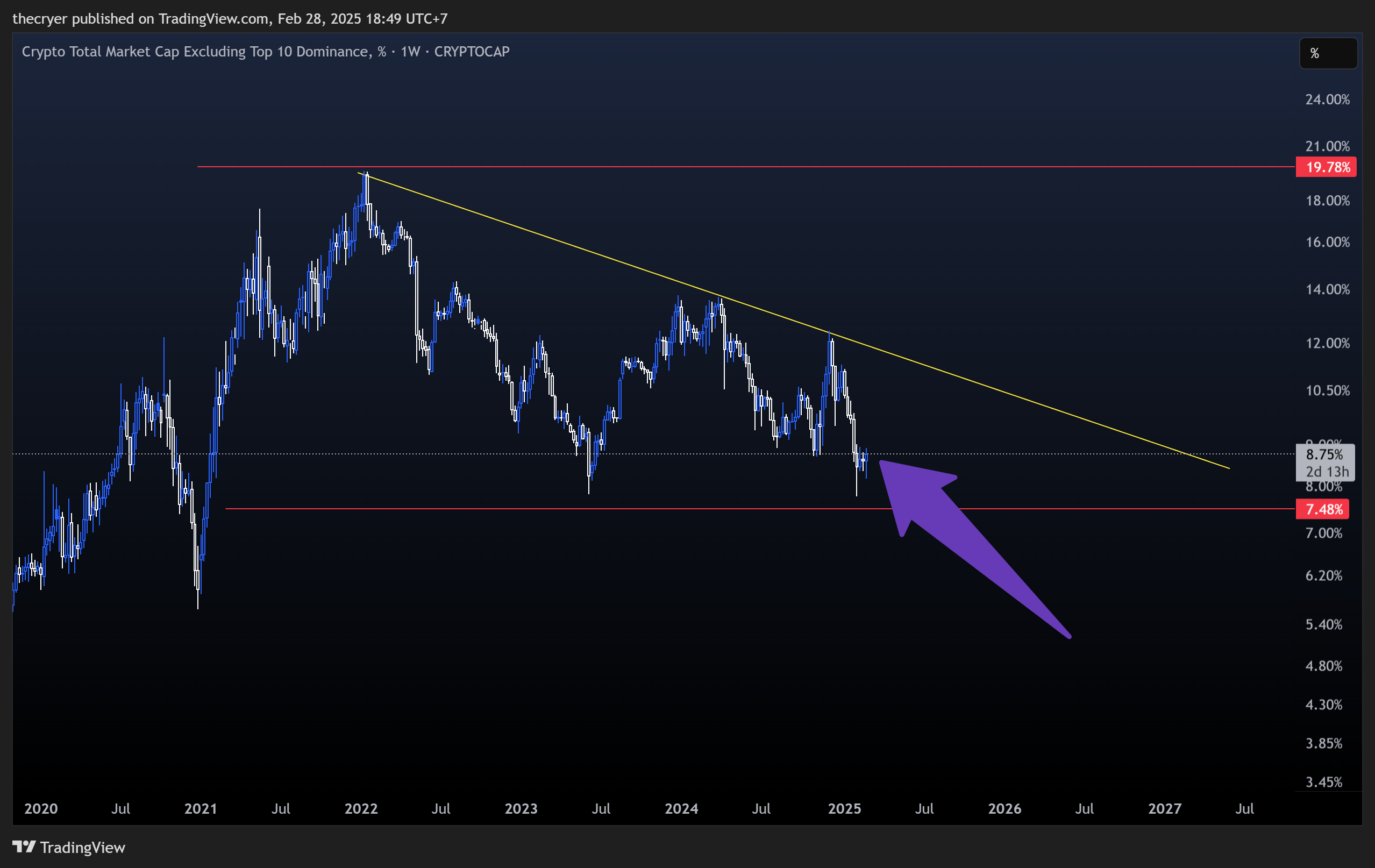Click the 3.45% axis label
This screenshot has height=868, width=1375.
click(x=1324, y=782)
